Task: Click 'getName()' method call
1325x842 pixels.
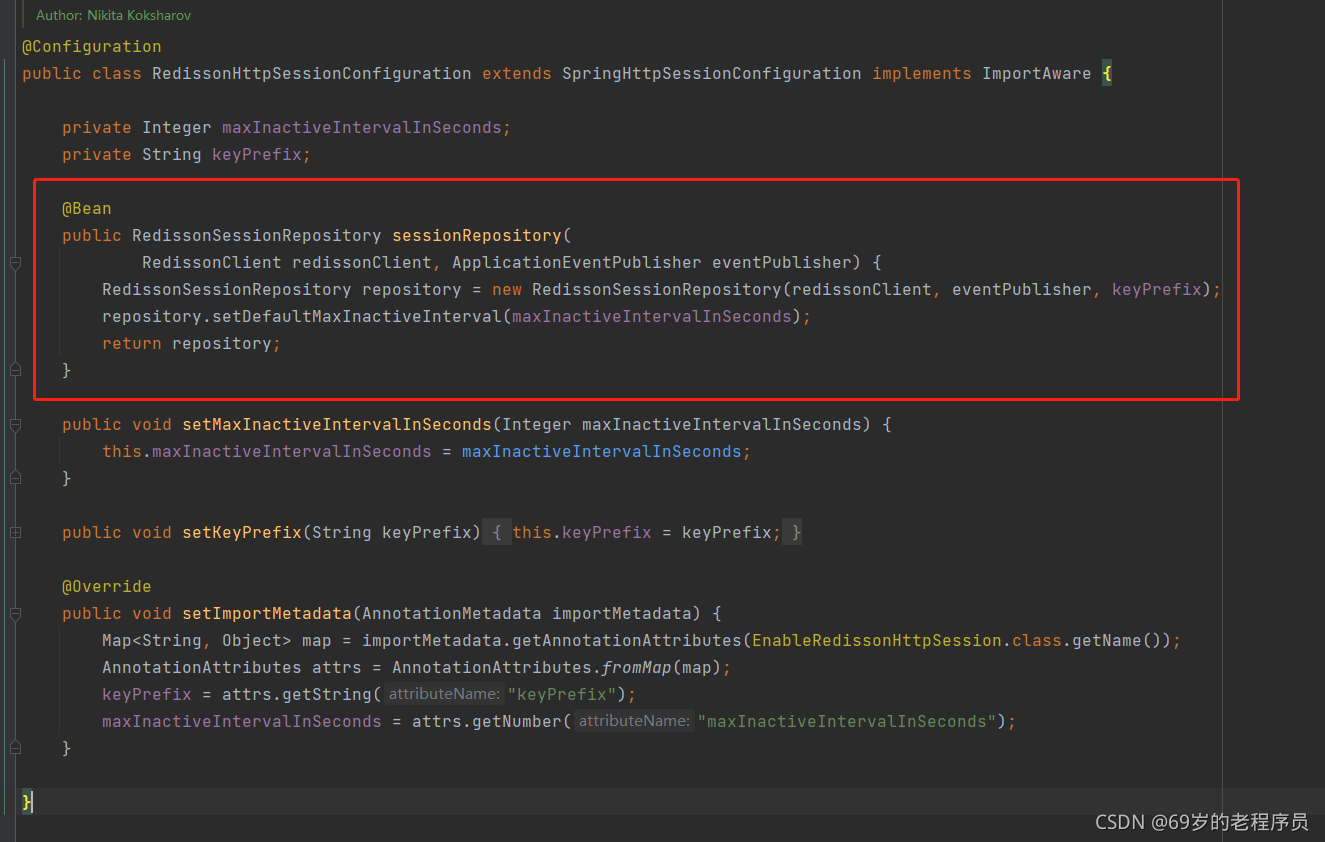Action: (1117, 641)
